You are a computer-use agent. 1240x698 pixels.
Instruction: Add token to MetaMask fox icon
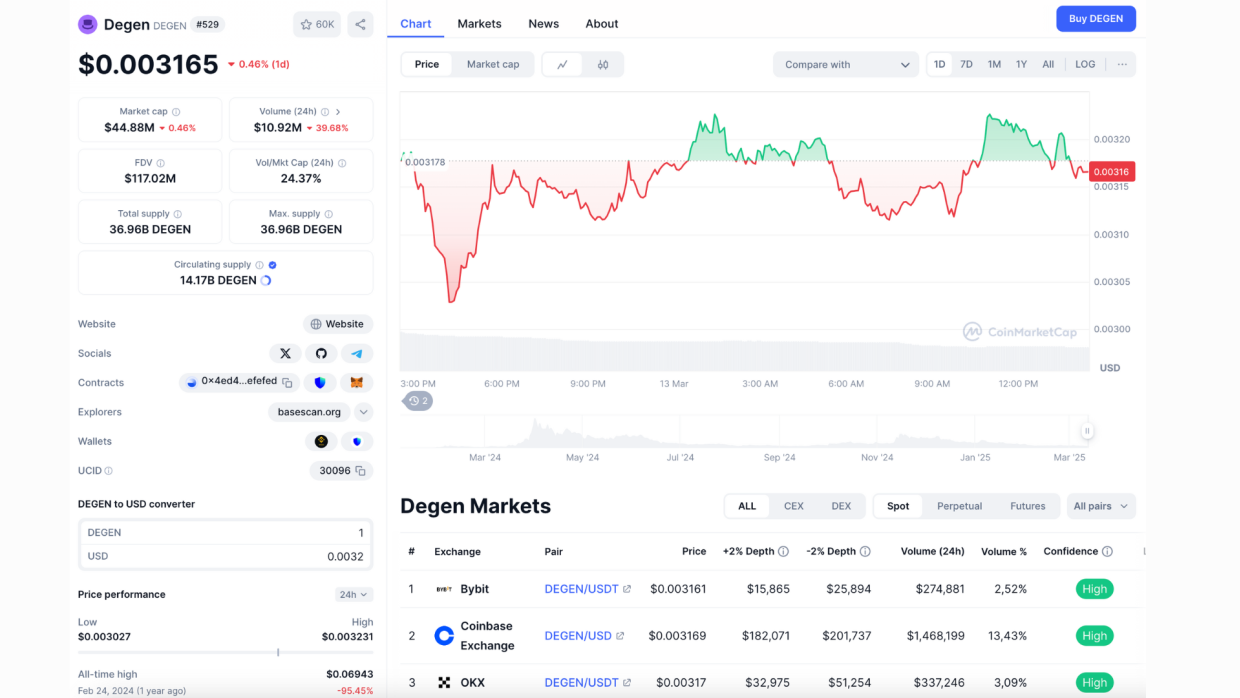coord(356,382)
